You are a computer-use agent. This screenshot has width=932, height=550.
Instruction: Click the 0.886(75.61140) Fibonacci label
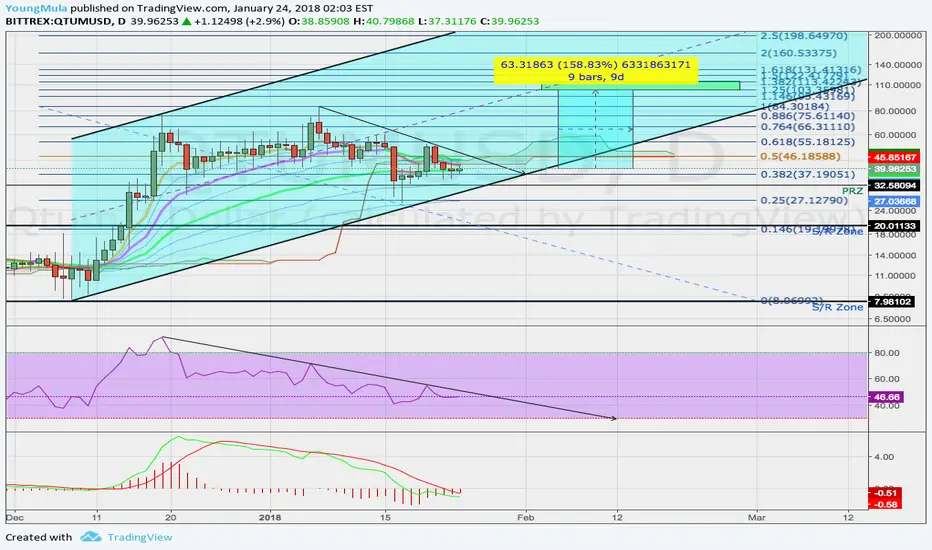[x=808, y=116]
